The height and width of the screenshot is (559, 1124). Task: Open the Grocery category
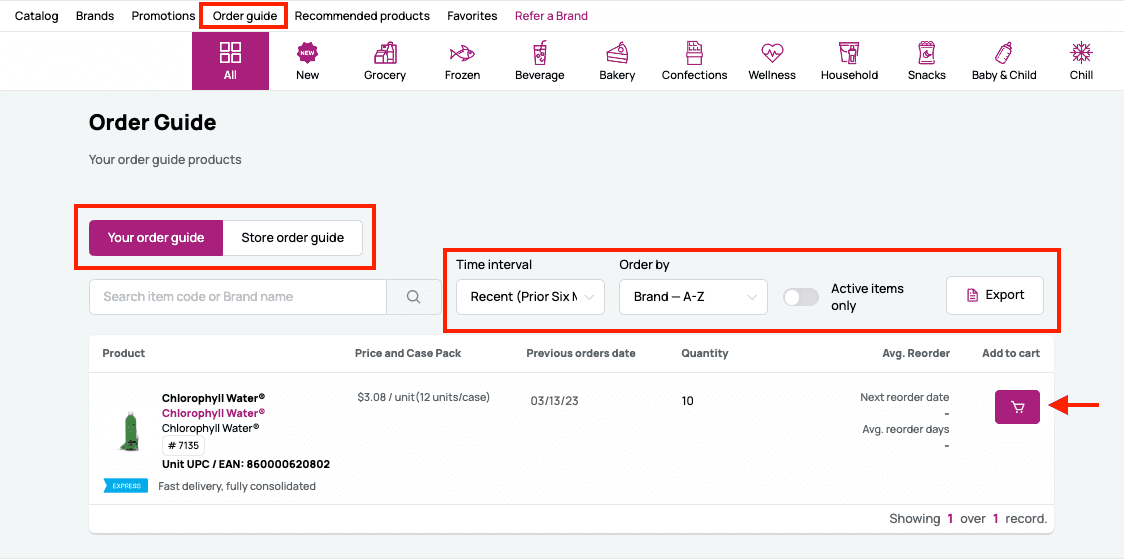click(x=385, y=61)
